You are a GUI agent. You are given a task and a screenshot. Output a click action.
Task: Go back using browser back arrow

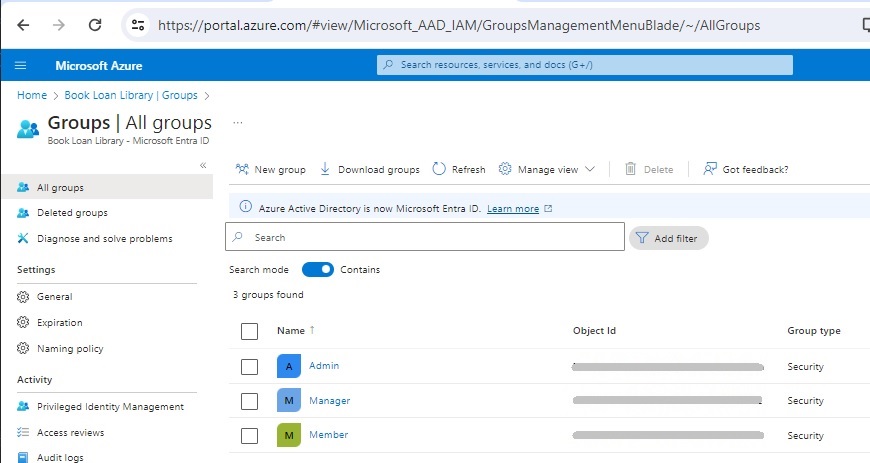23,25
